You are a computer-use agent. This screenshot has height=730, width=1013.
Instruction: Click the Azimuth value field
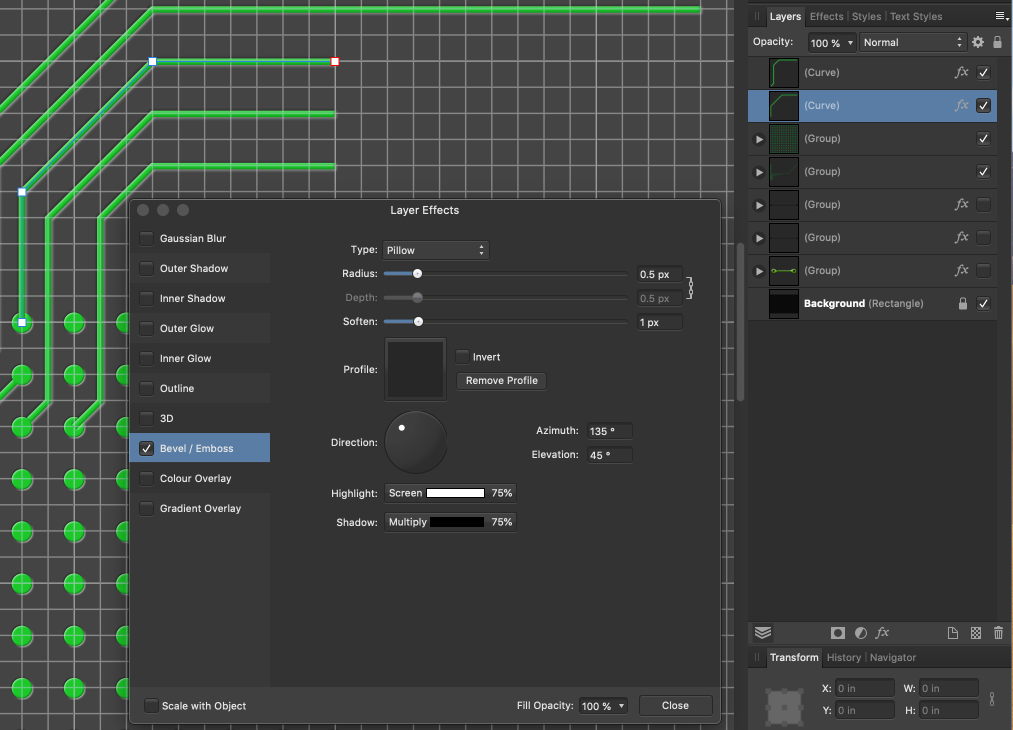tap(609, 431)
